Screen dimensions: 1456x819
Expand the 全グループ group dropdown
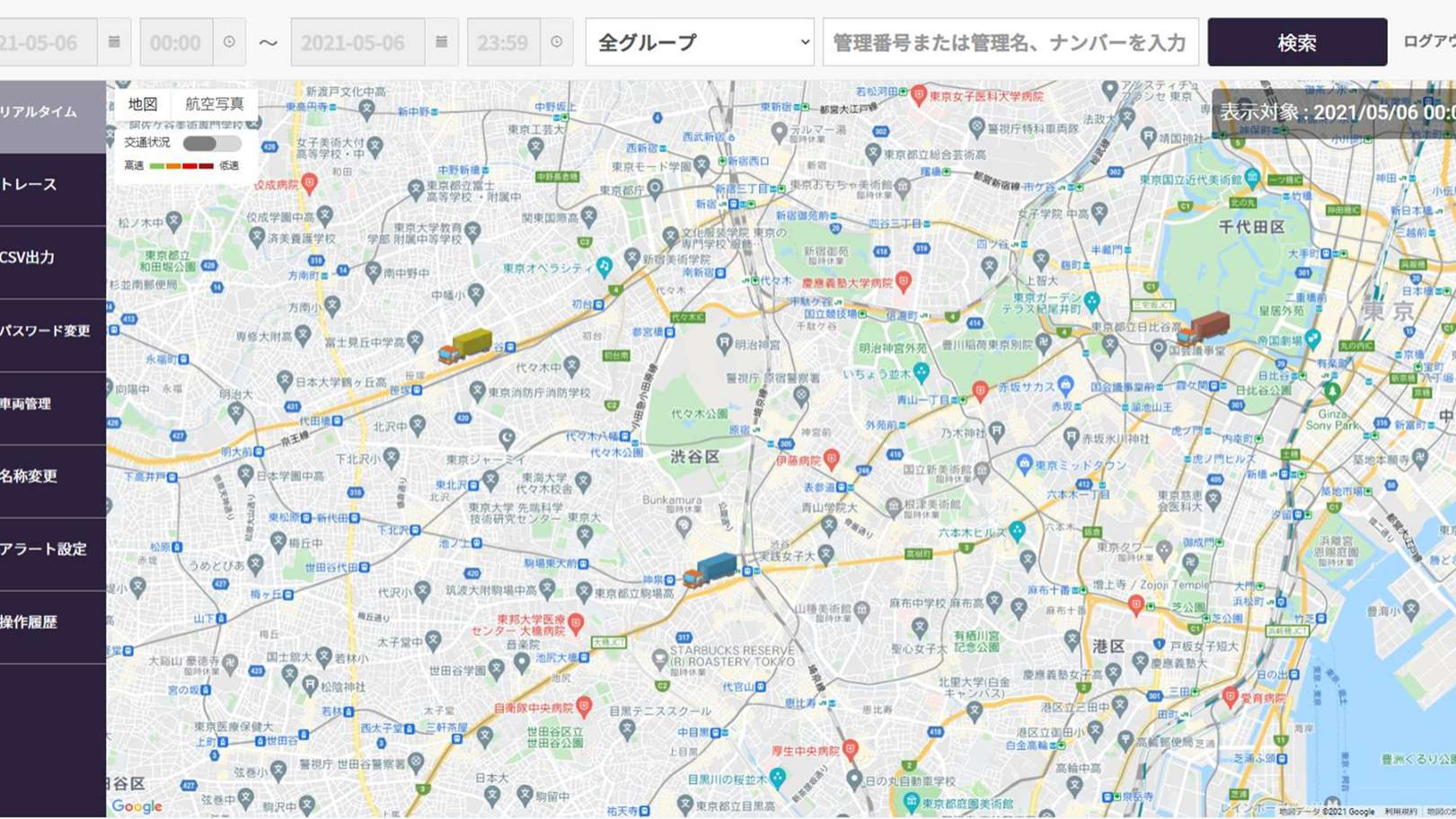click(x=699, y=42)
